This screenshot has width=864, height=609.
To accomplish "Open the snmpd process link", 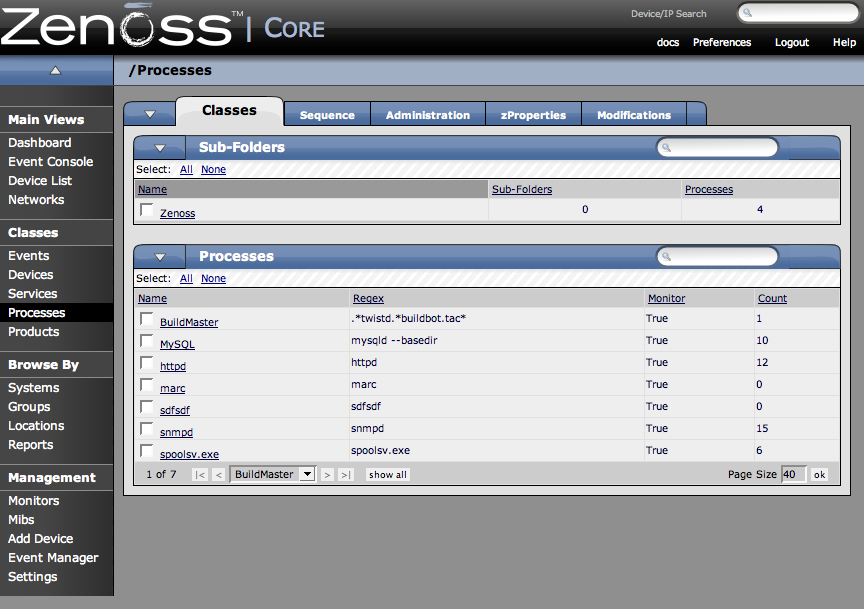I will (176, 433).
